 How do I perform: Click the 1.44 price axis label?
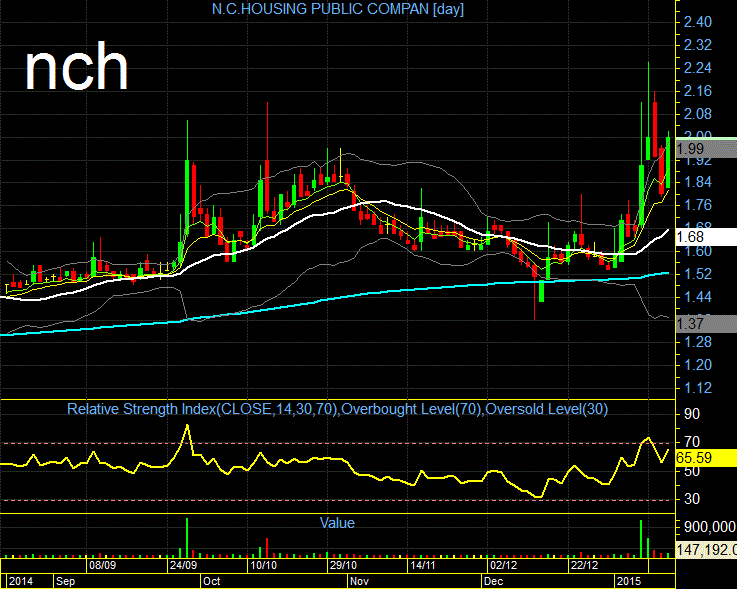pyautogui.click(x=698, y=297)
